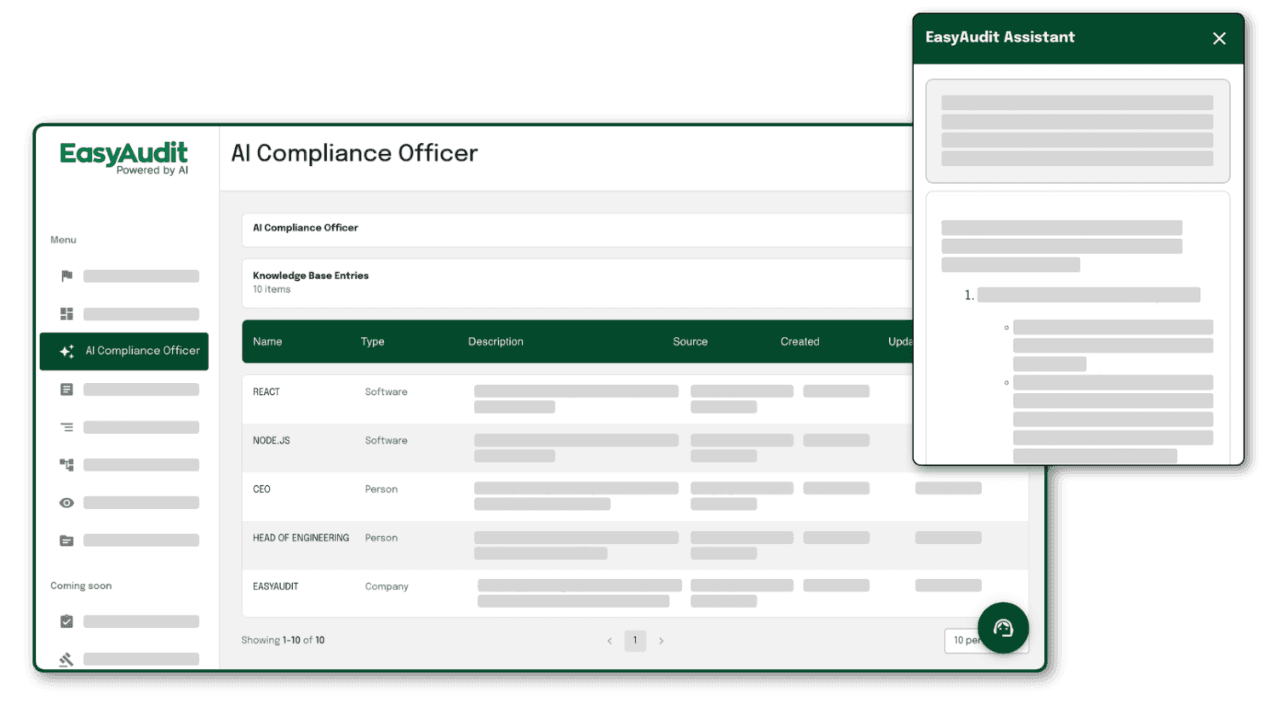Open the EasyAudit Assistant headset button
This screenshot has width=1280, height=720.
[x=1002, y=627]
